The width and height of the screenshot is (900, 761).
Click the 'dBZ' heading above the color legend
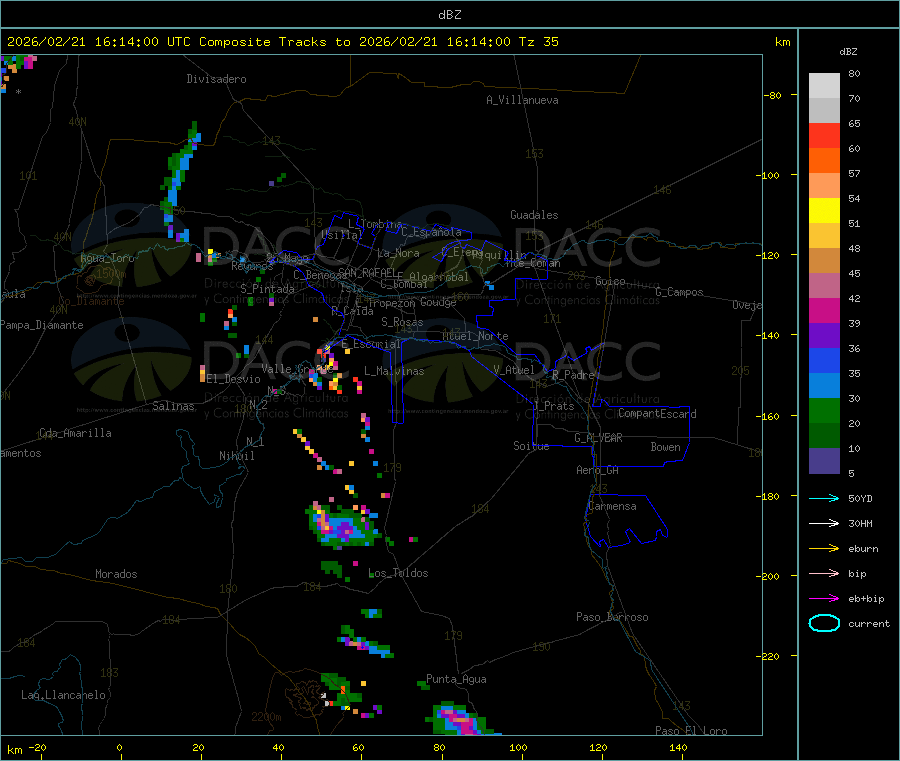848,52
